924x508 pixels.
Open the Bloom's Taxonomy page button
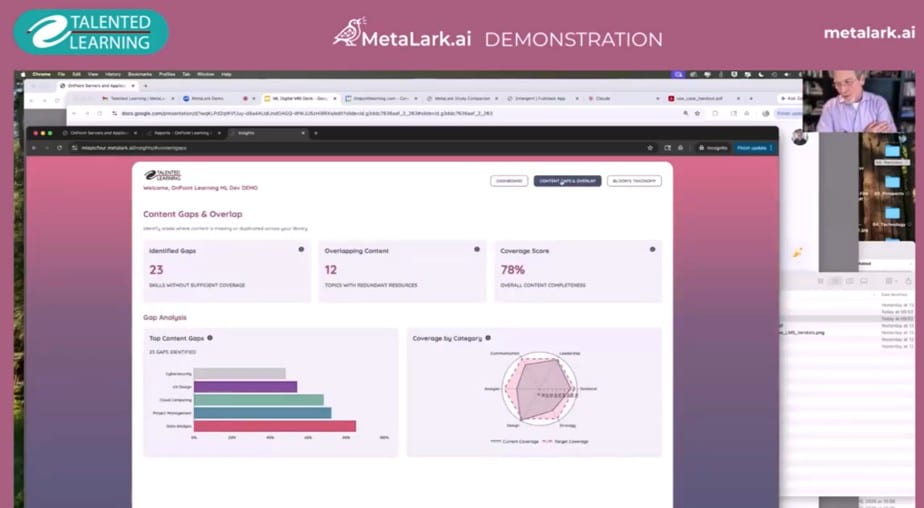point(634,181)
